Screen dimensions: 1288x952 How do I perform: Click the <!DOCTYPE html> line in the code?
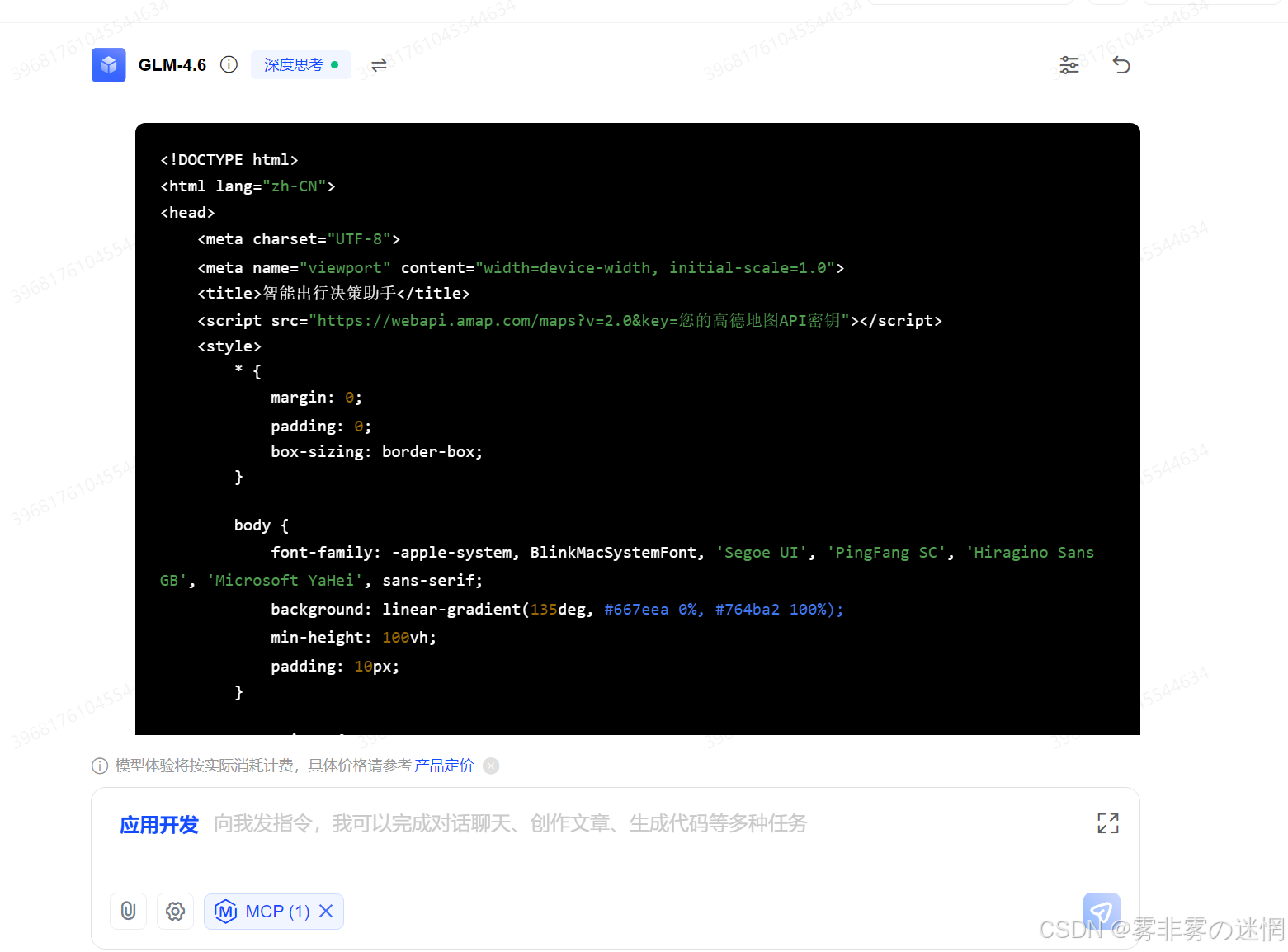coord(229,159)
